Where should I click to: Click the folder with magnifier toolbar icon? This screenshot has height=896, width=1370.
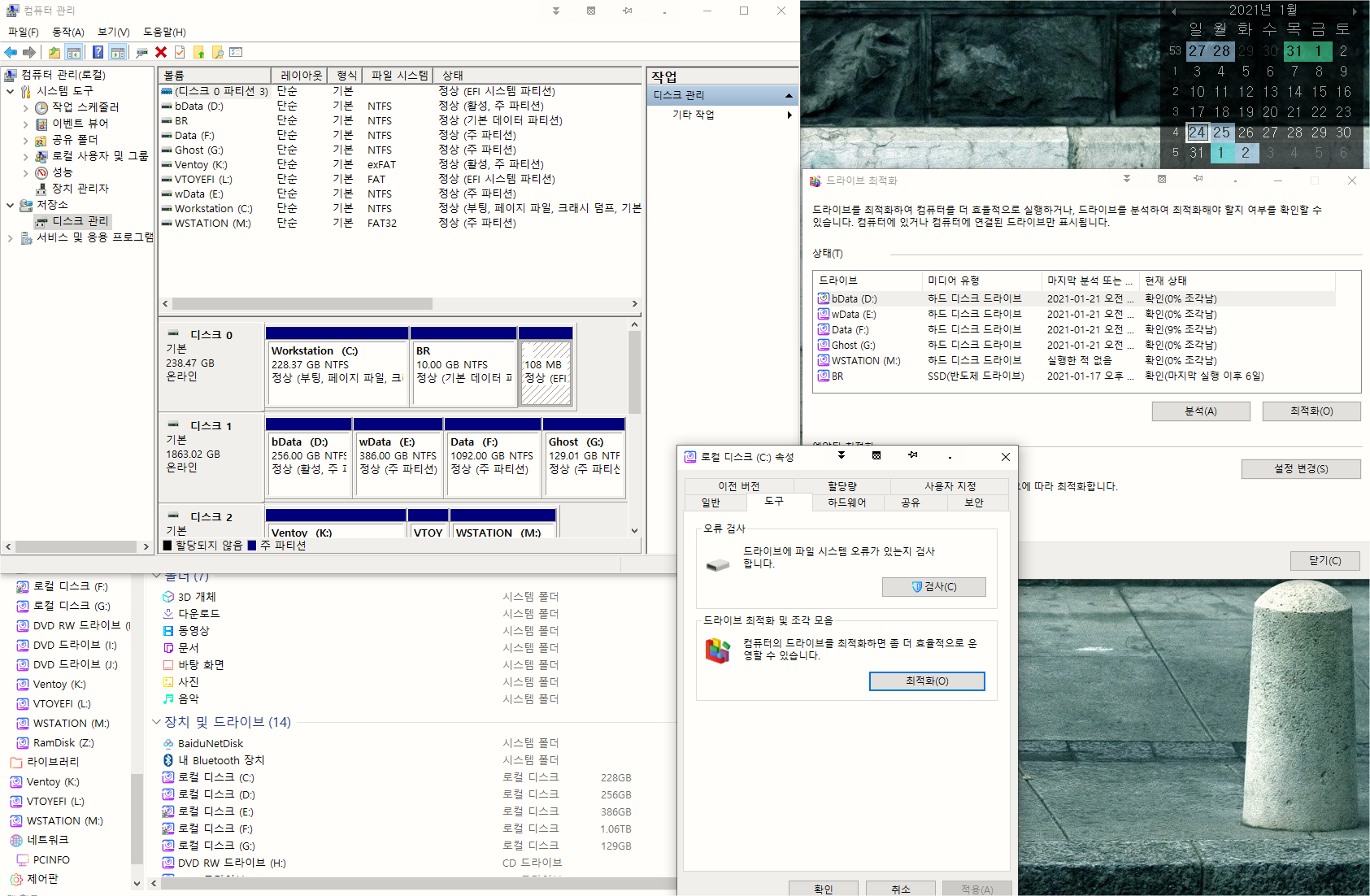coord(217,52)
